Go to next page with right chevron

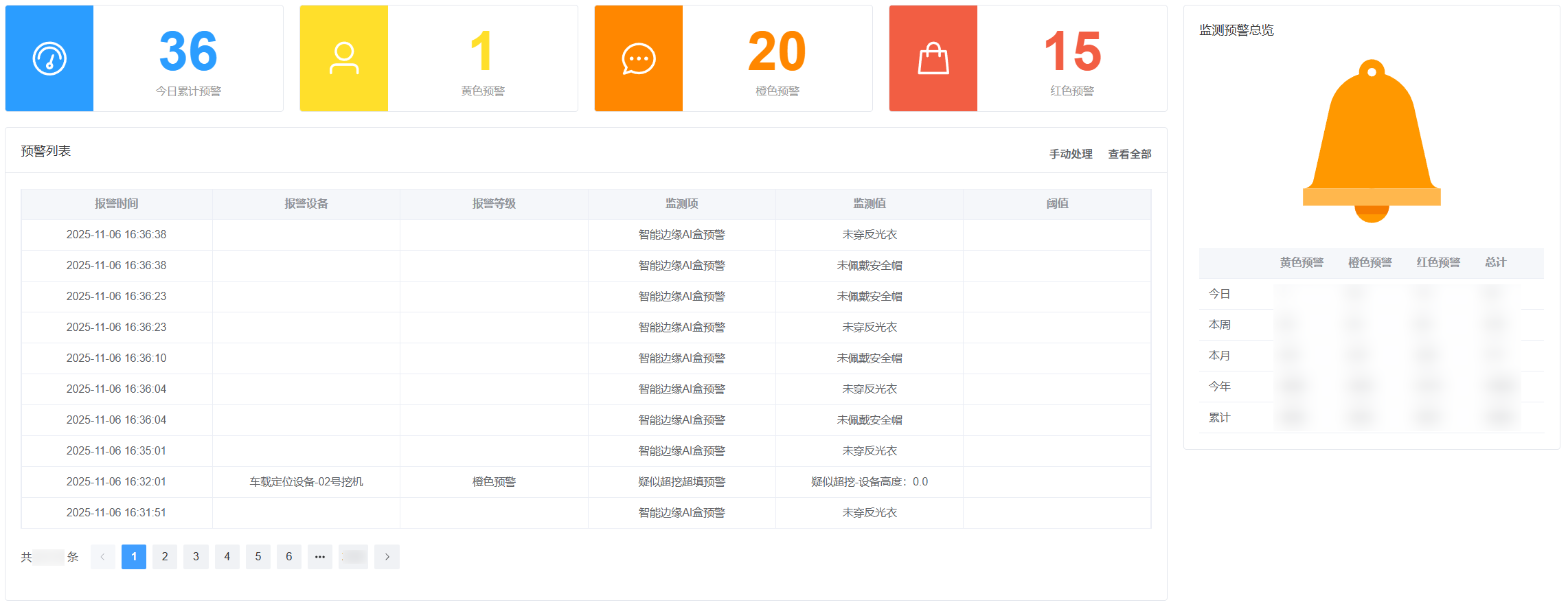[387, 557]
